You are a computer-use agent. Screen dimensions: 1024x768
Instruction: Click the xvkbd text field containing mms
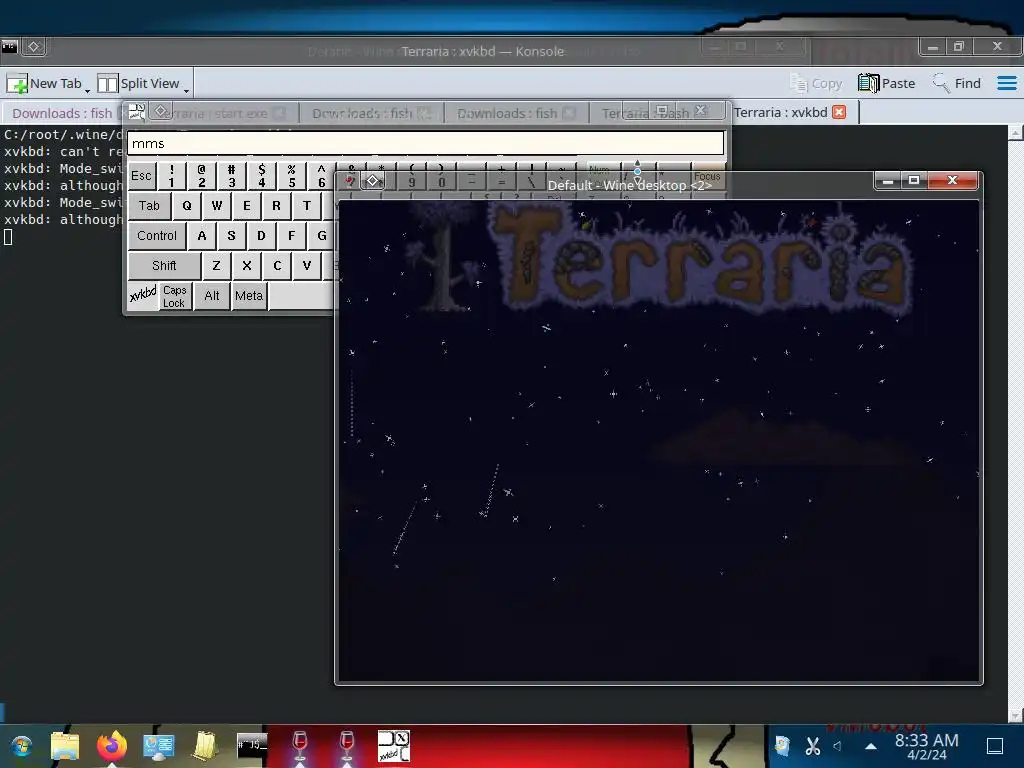(x=426, y=143)
